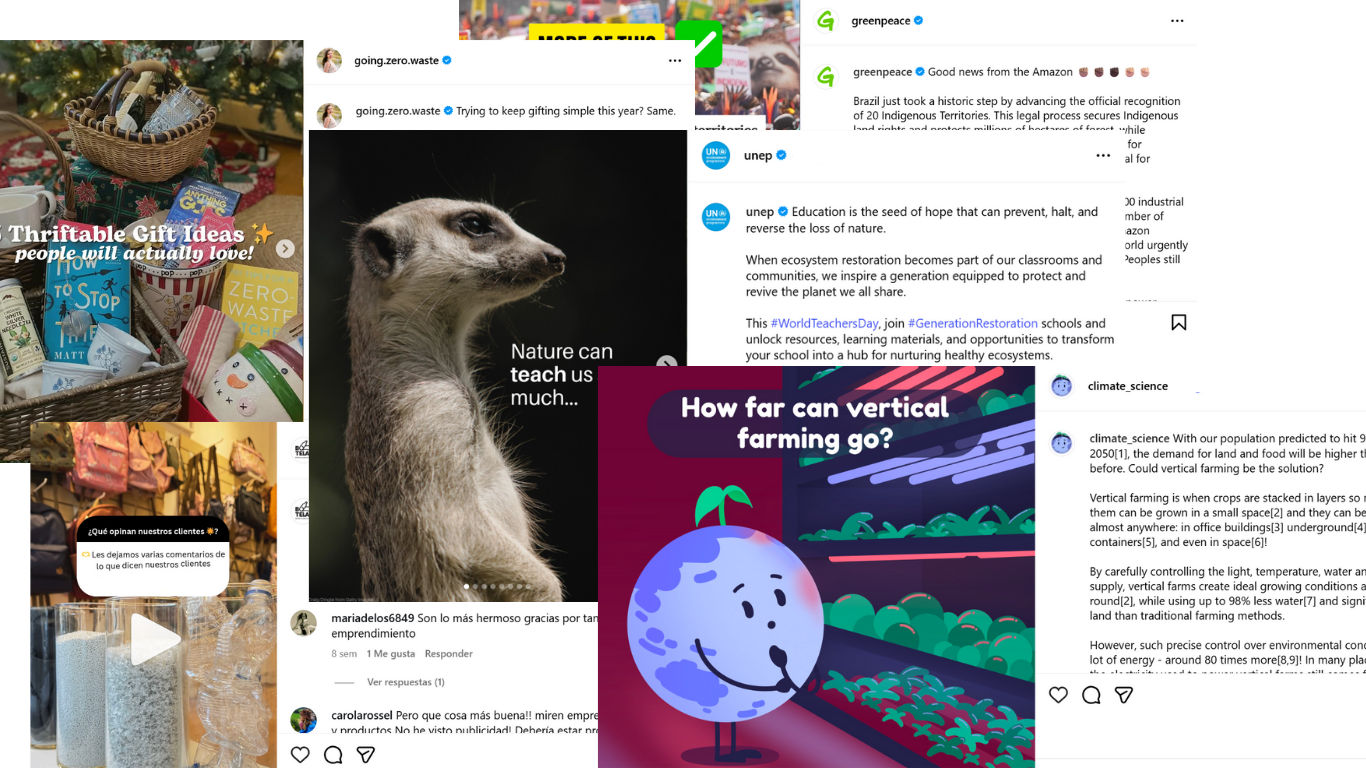Open the unep username in post header

[x=758, y=155]
